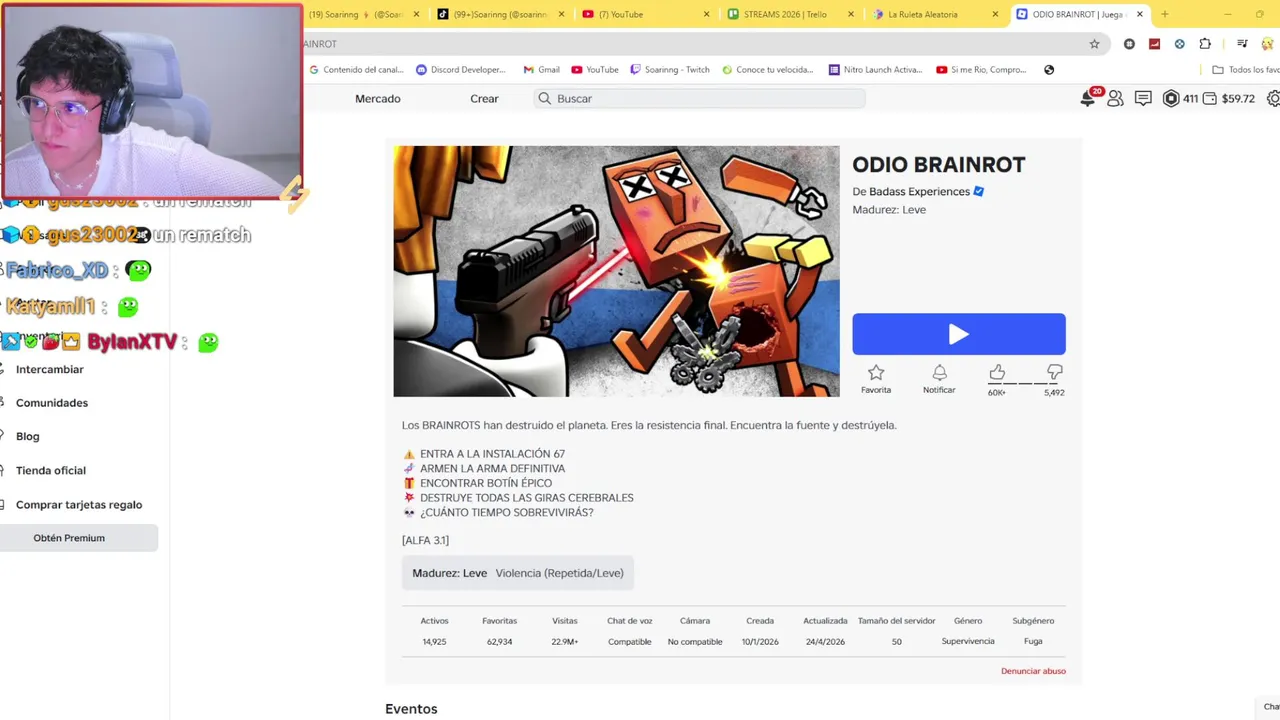Screen dimensions: 1280x720
Task: Click the dark round hash extension icon
Action: [x=1129, y=44]
